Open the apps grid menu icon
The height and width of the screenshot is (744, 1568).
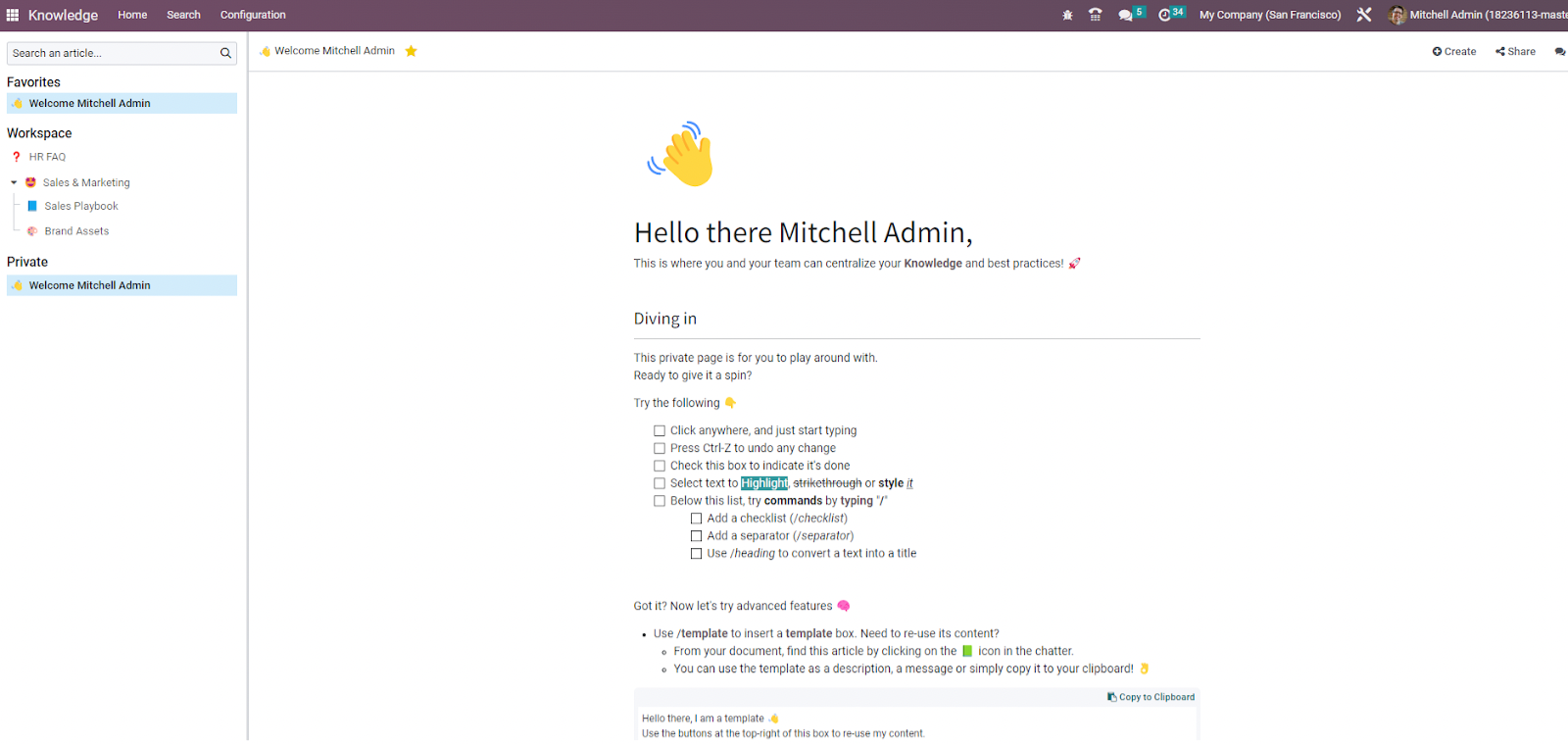click(x=13, y=15)
